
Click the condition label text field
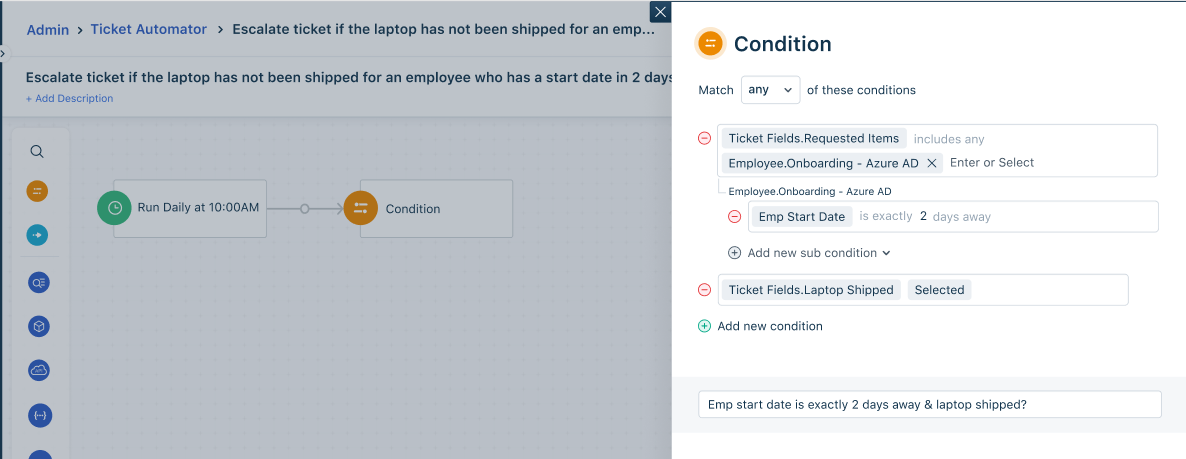point(930,404)
